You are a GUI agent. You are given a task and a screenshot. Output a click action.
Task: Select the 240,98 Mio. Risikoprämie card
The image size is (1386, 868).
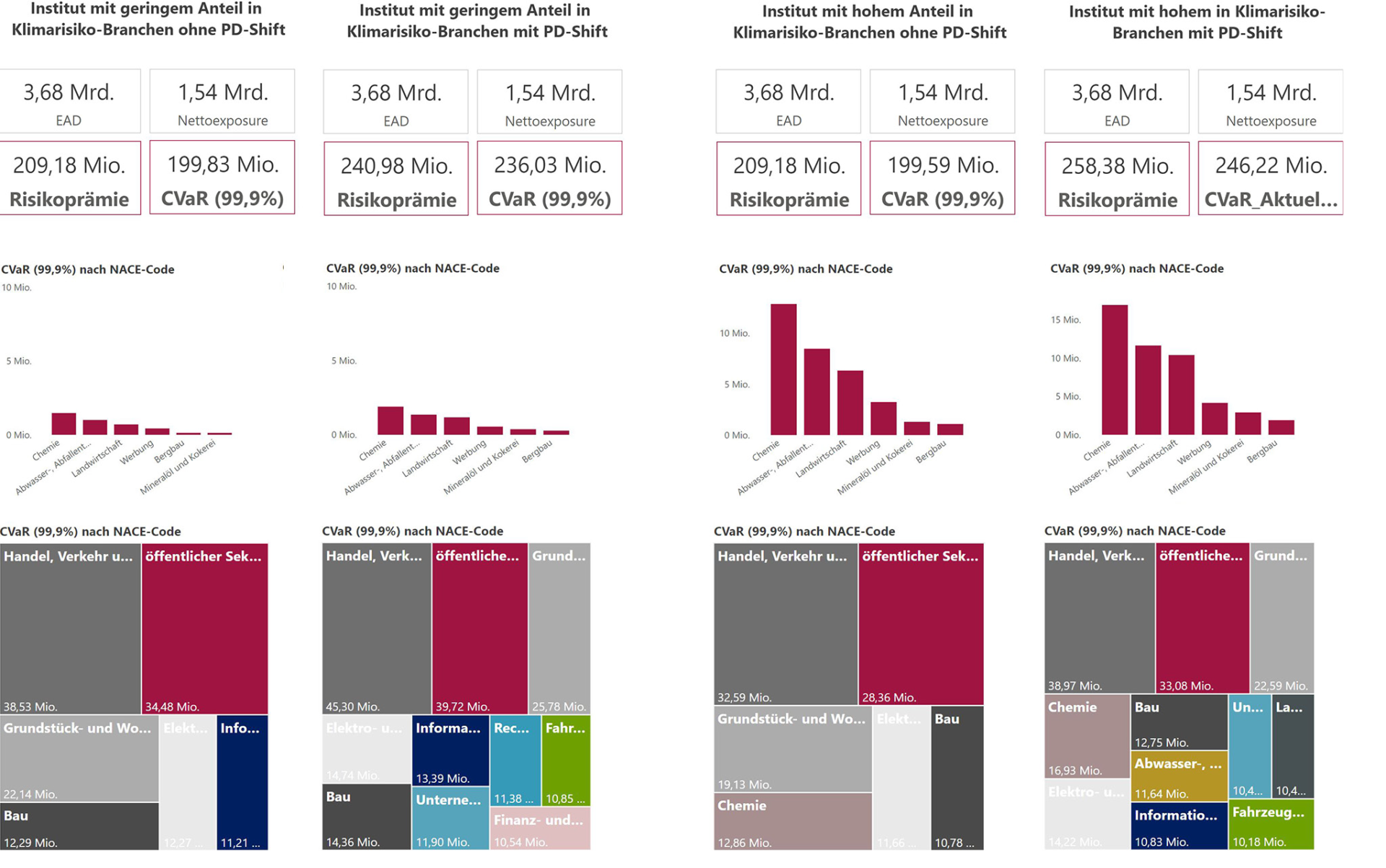396,179
